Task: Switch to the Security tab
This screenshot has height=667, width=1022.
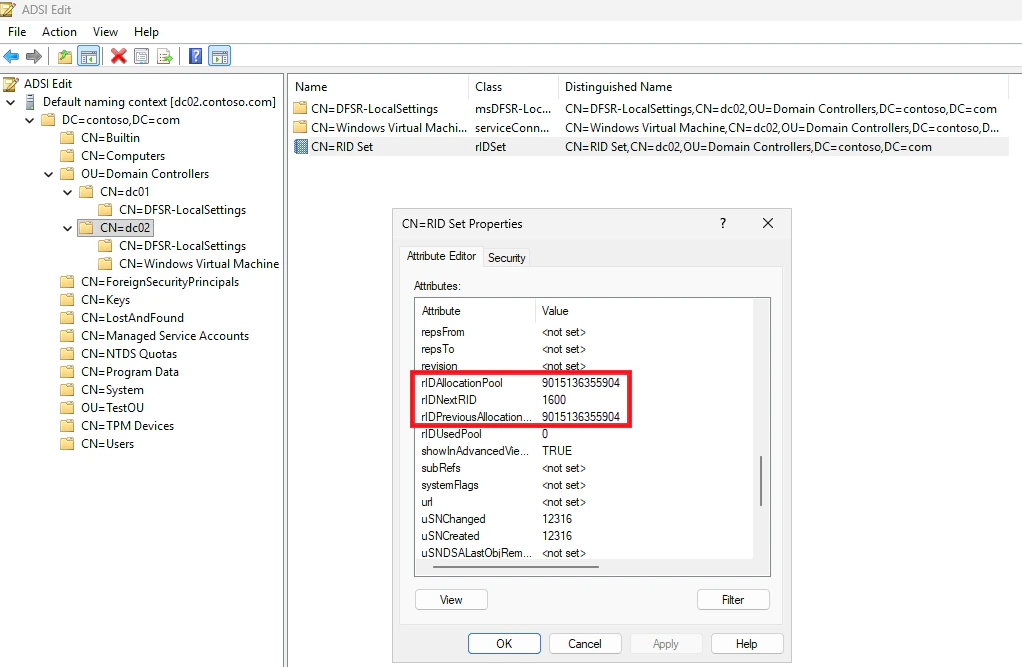Action: tap(506, 258)
